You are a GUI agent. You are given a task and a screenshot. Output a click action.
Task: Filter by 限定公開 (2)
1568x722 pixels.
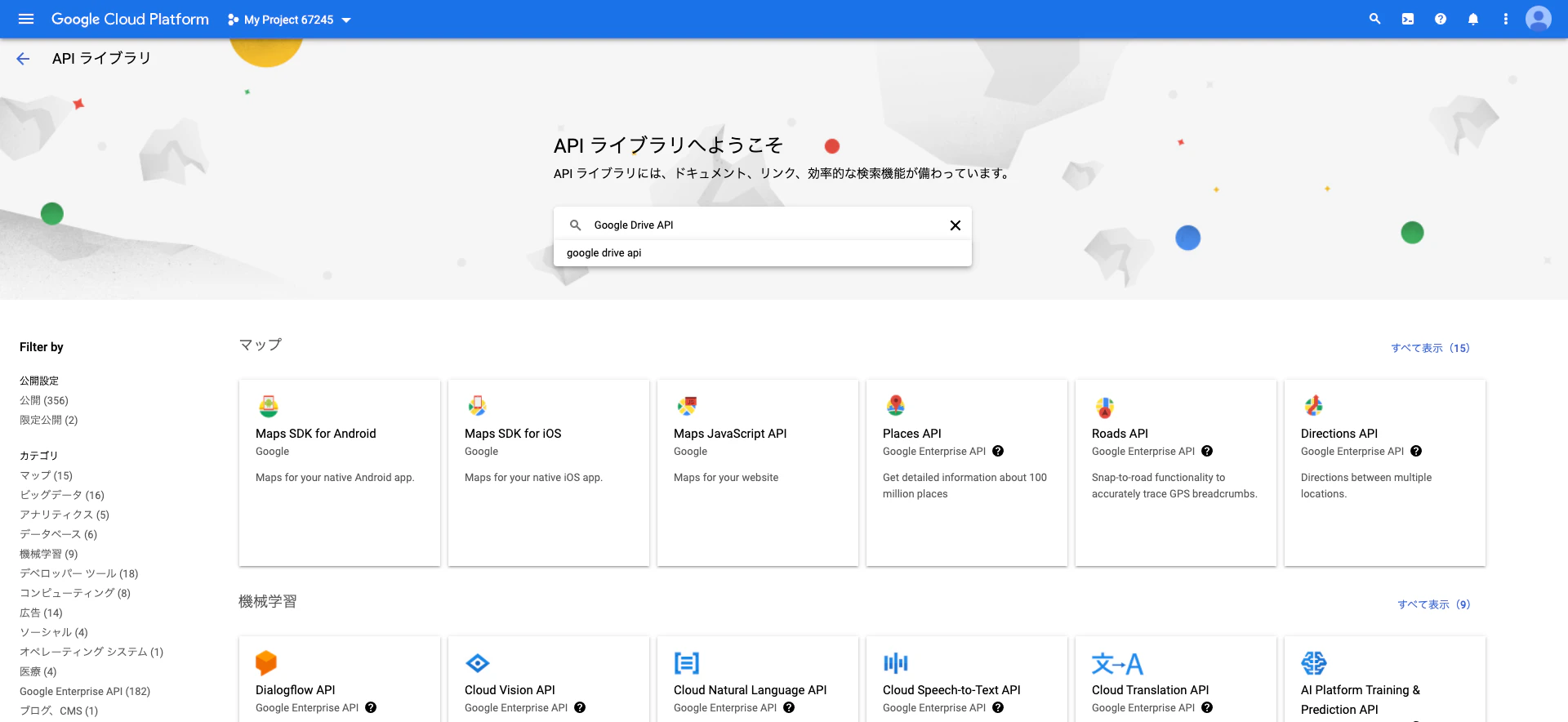click(x=49, y=420)
